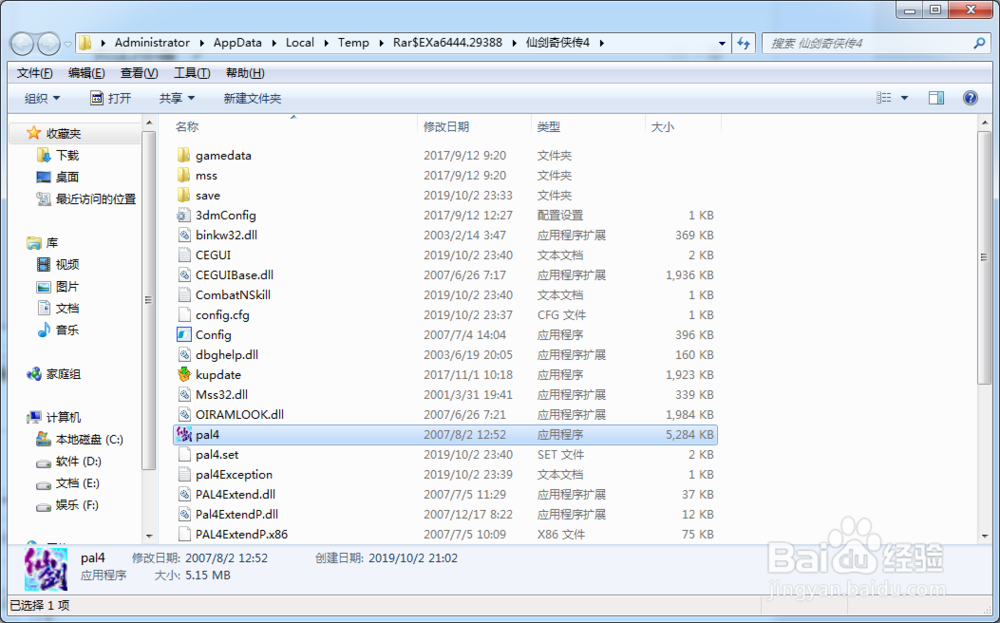The image size is (1000, 623).
Task: Click the 3dmConfig settings file icon
Action: [x=184, y=215]
